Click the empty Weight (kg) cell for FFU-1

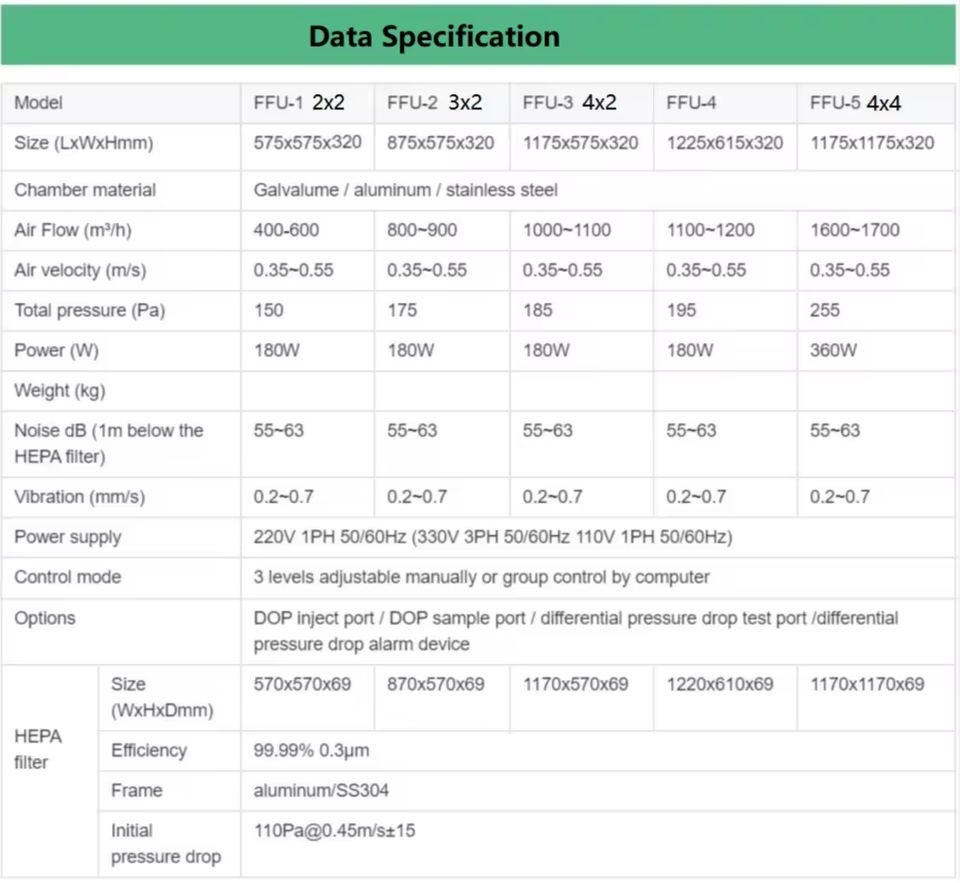[x=307, y=390]
